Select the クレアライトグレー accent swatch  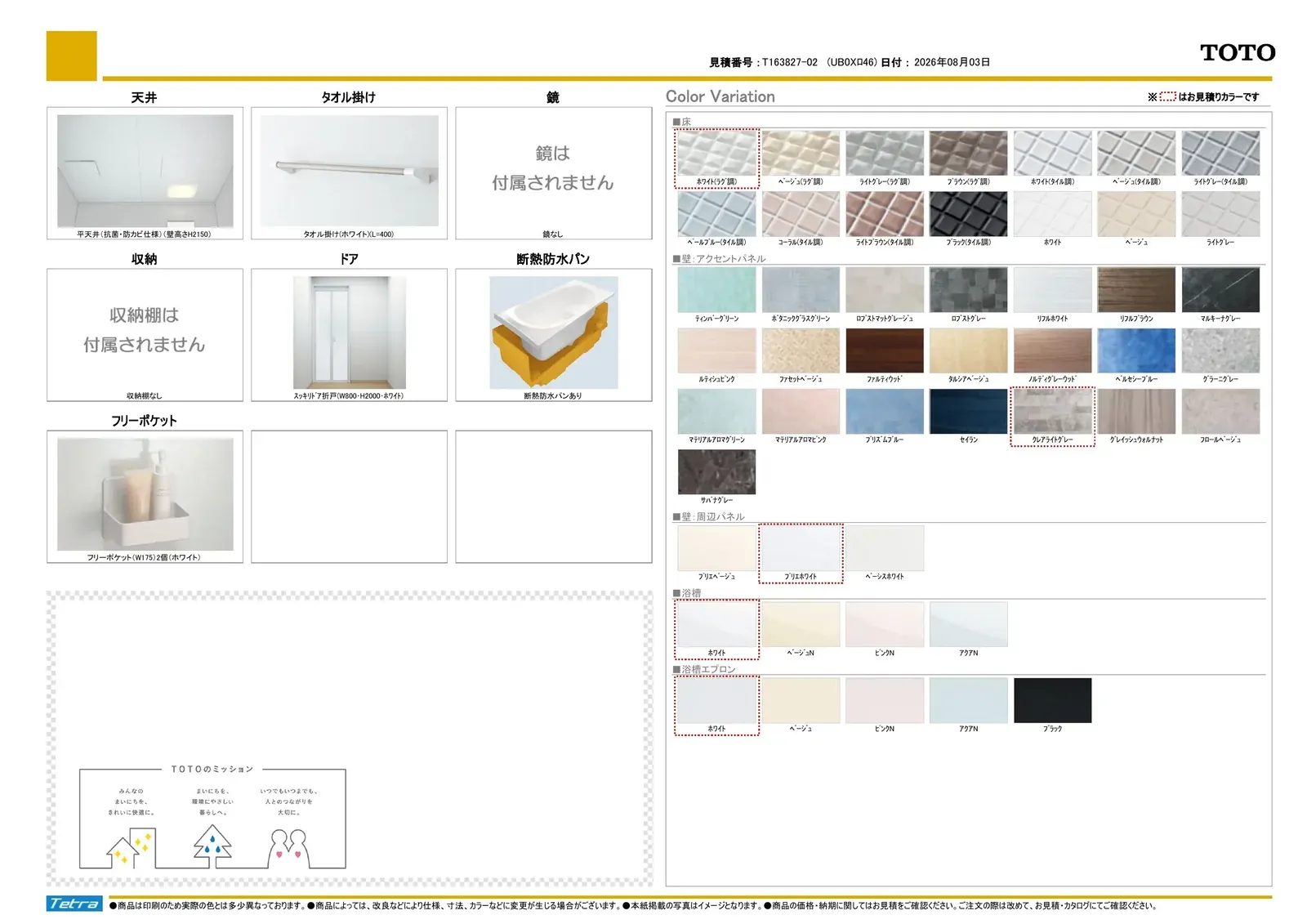click(1052, 411)
